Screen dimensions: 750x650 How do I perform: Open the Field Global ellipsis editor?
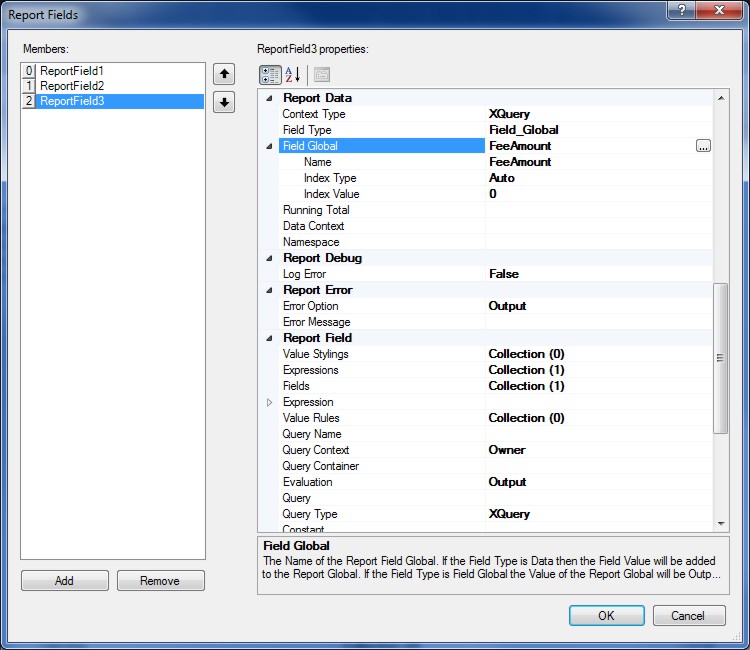(703, 146)
